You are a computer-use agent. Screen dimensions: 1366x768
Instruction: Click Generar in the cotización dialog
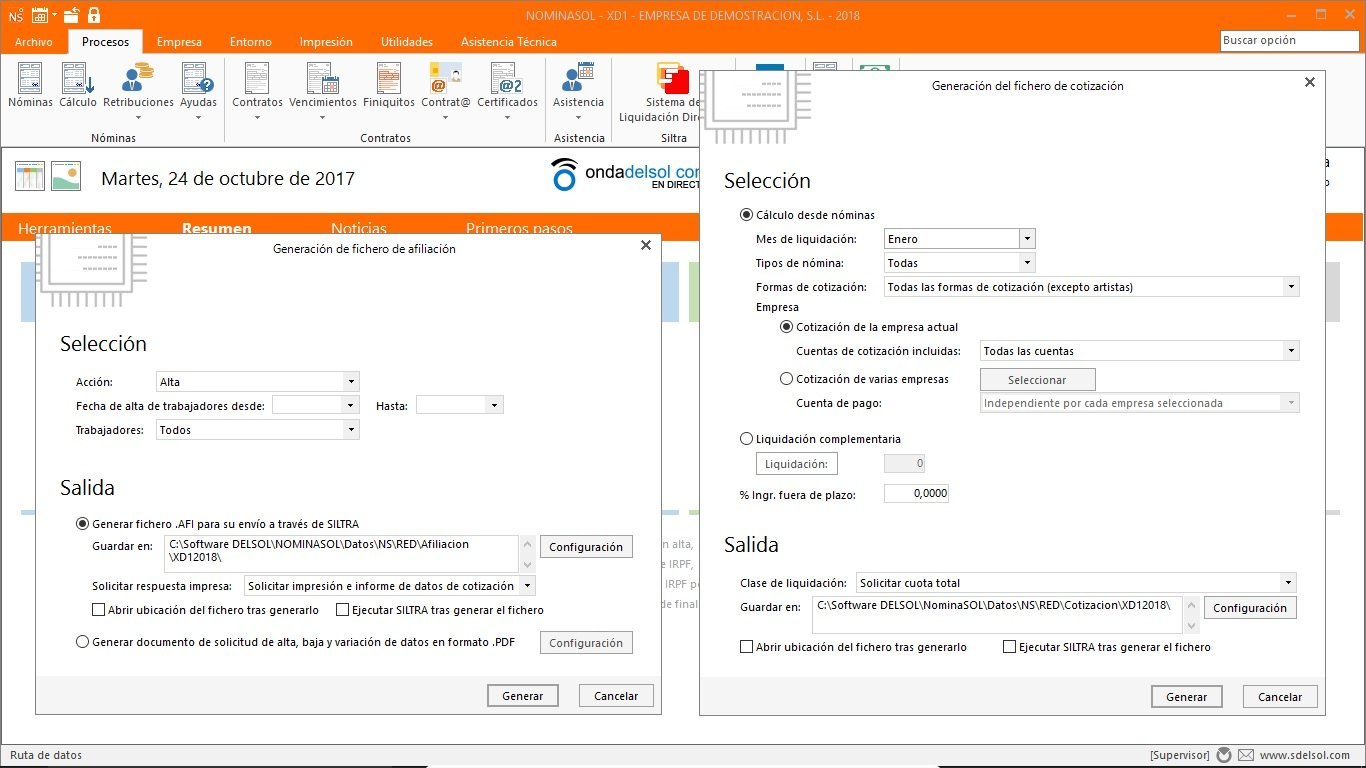tap(1187, 697)
